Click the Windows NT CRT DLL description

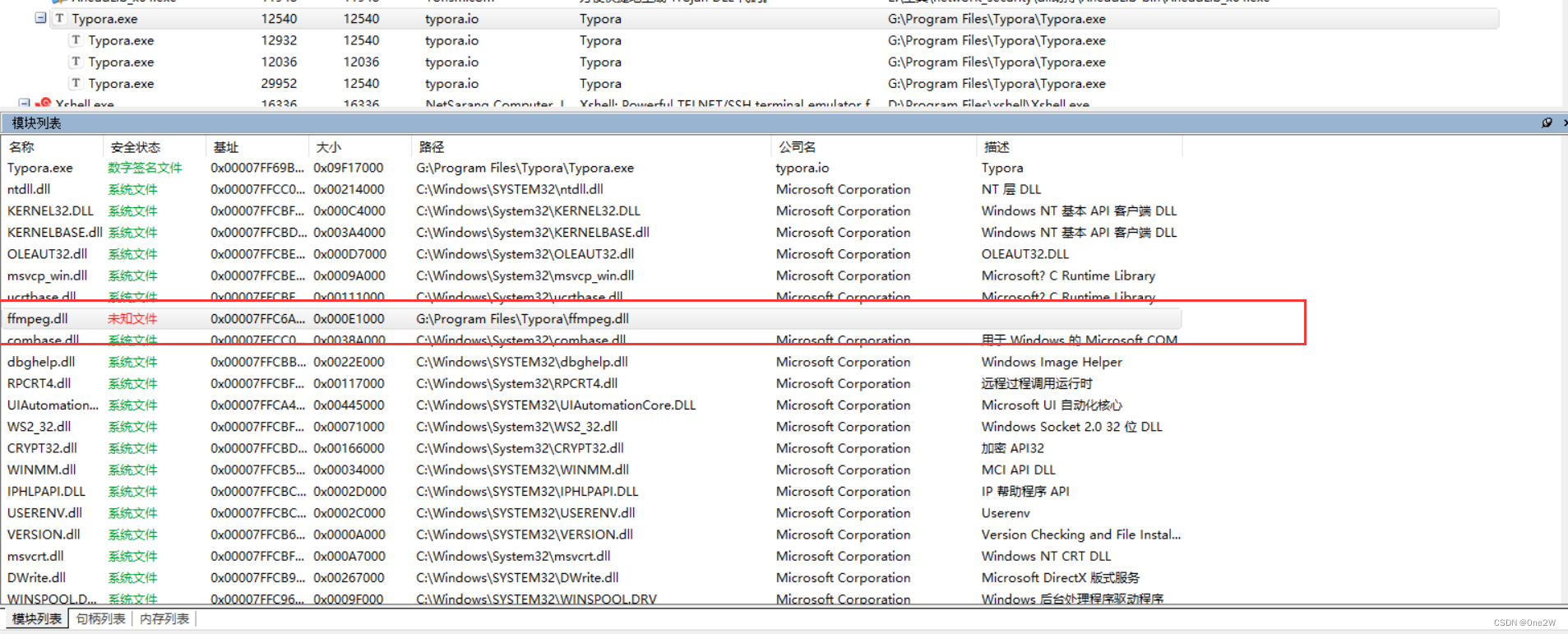point(1046,556)
